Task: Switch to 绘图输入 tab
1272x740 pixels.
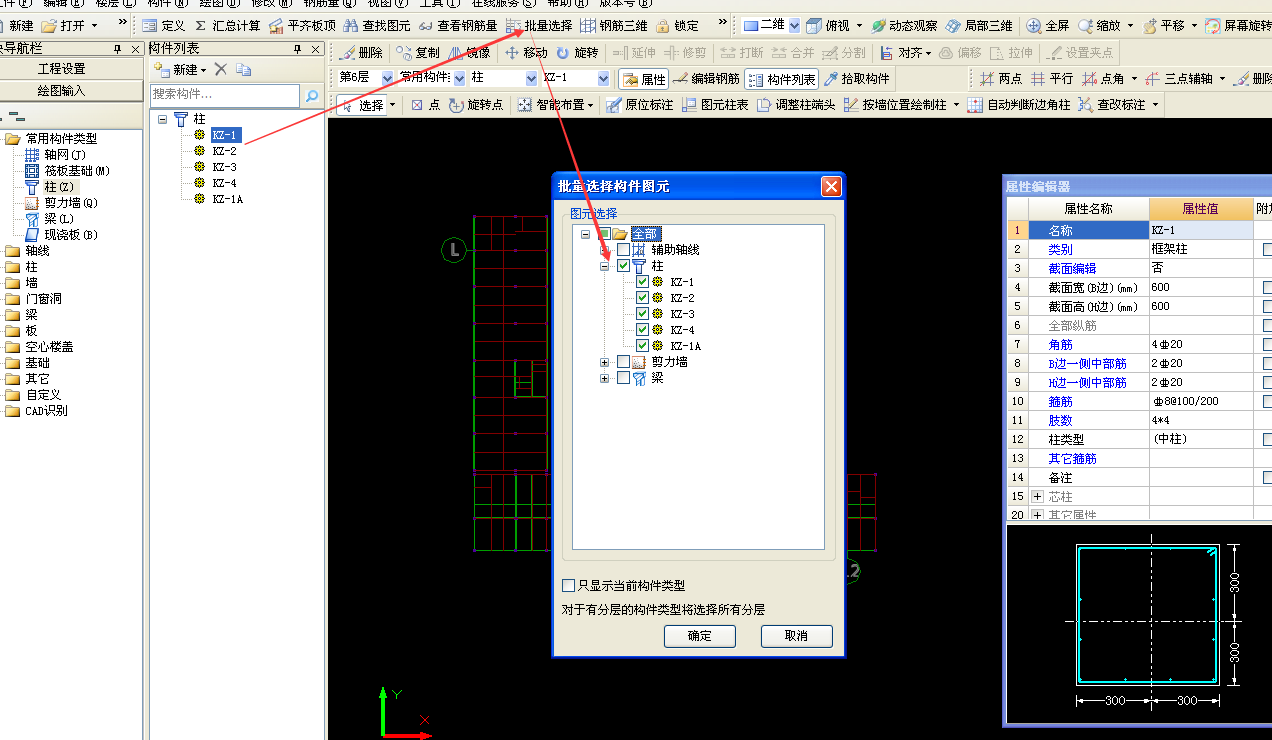Action: pos(62,90)
